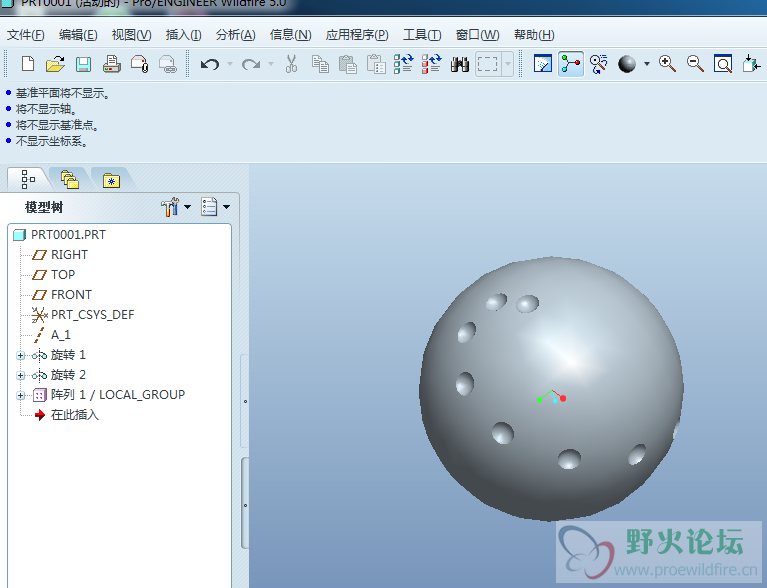Open a file with the folder icon
Image resolution: width=767 pixels, height=588 pixels.
(x=55, y=64)
